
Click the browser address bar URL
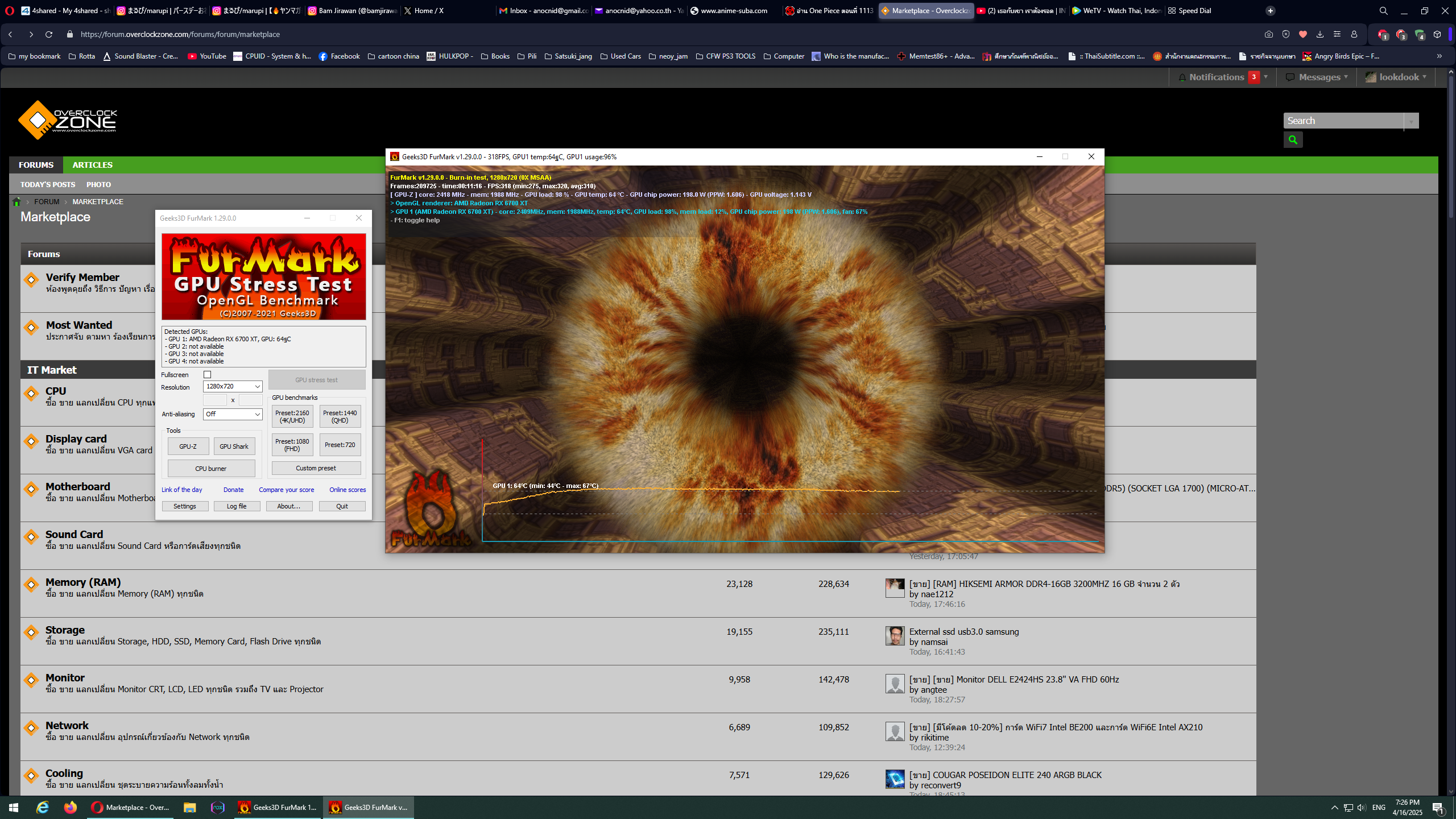180,35
